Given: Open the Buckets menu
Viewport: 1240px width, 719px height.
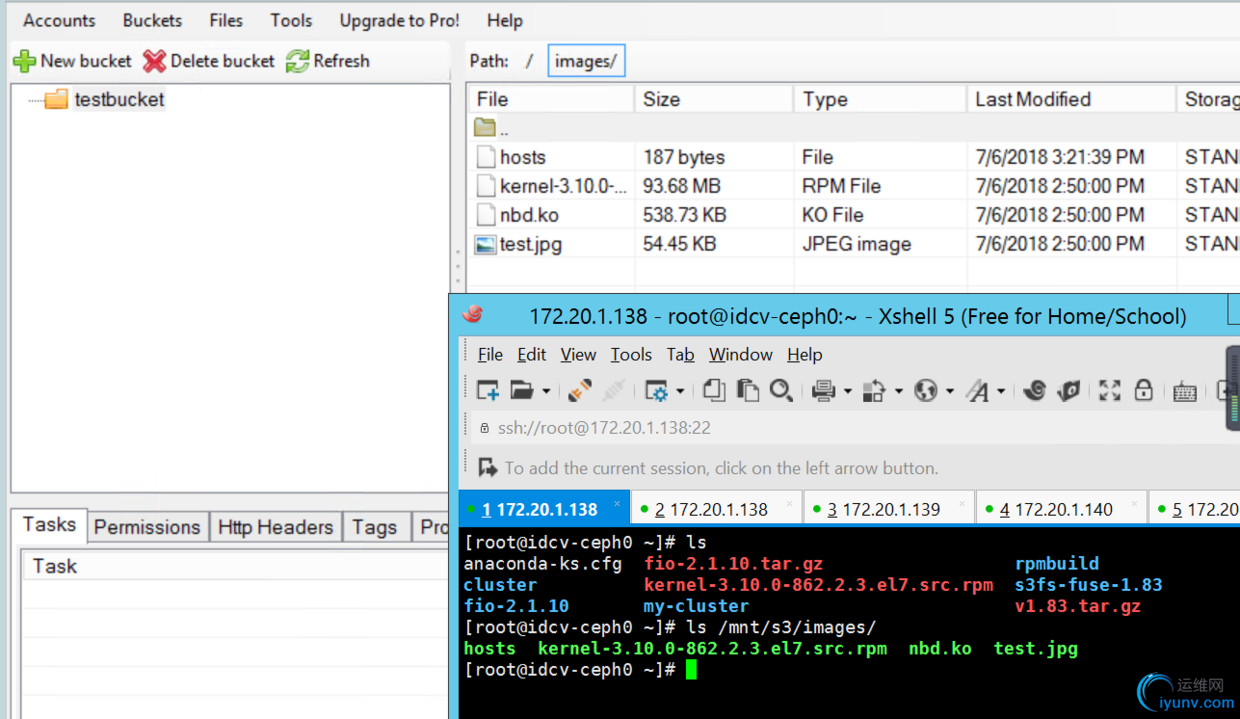Looking at the screenshot, I should (x=152, y=20).
